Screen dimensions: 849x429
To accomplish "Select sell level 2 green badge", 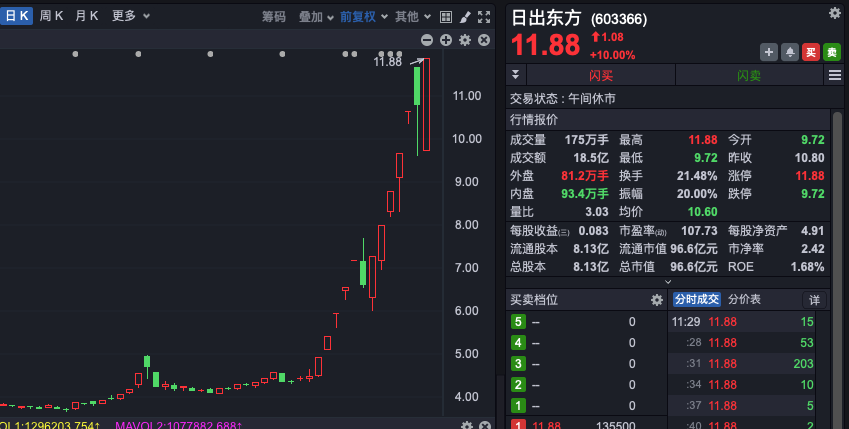I will (518, 385).
